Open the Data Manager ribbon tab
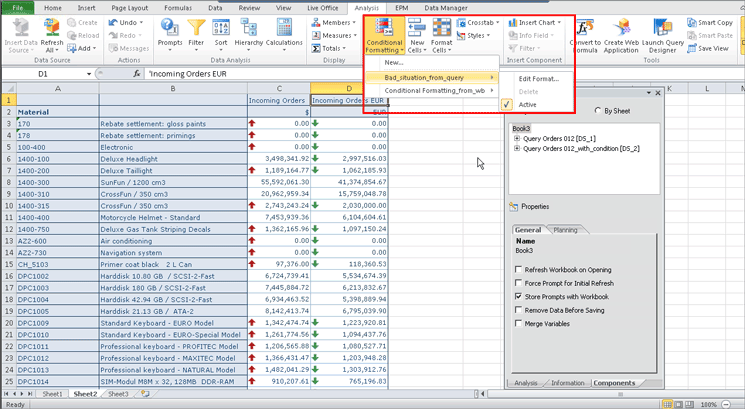The width and height of the screenshot is (745, 409). 446,8
